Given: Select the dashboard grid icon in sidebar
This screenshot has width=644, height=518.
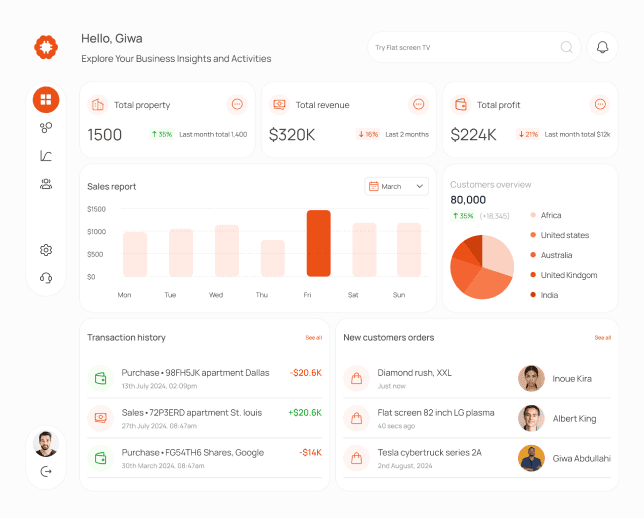Looking at the screenshot, I should click(x=46, y=99).
